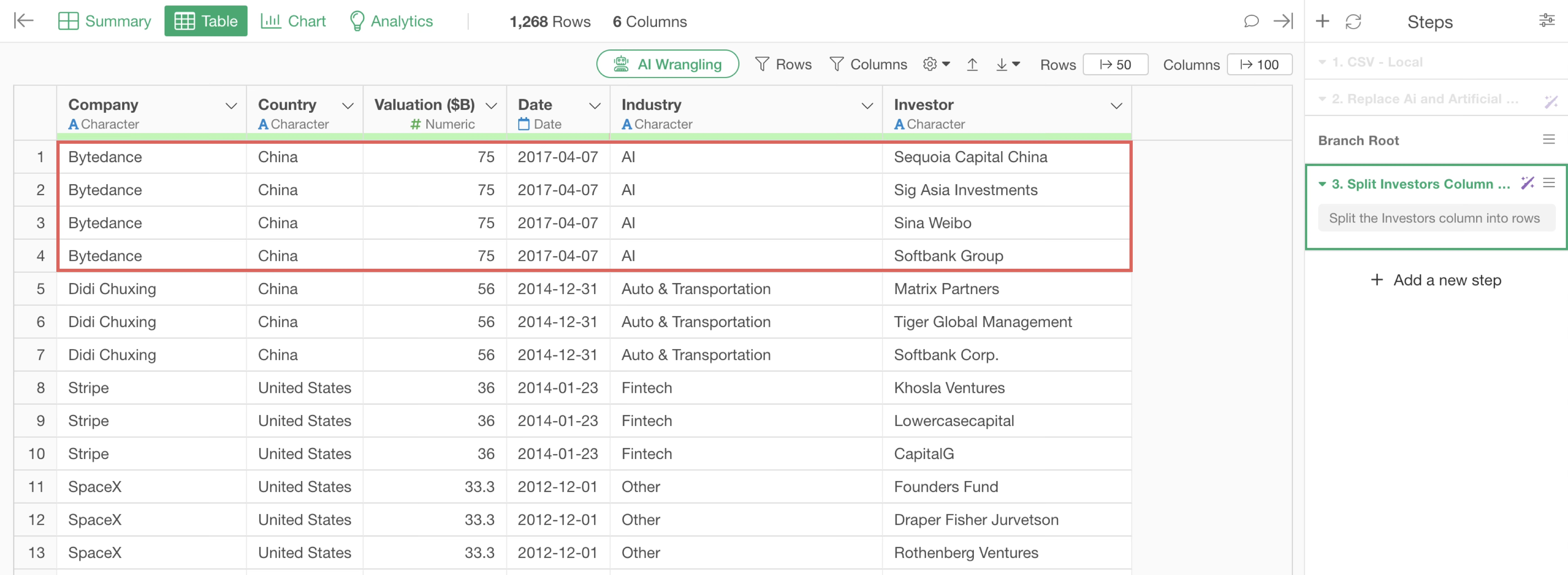
Task: Open the Branch Root menu icon
Action: tap(1548, 140)
